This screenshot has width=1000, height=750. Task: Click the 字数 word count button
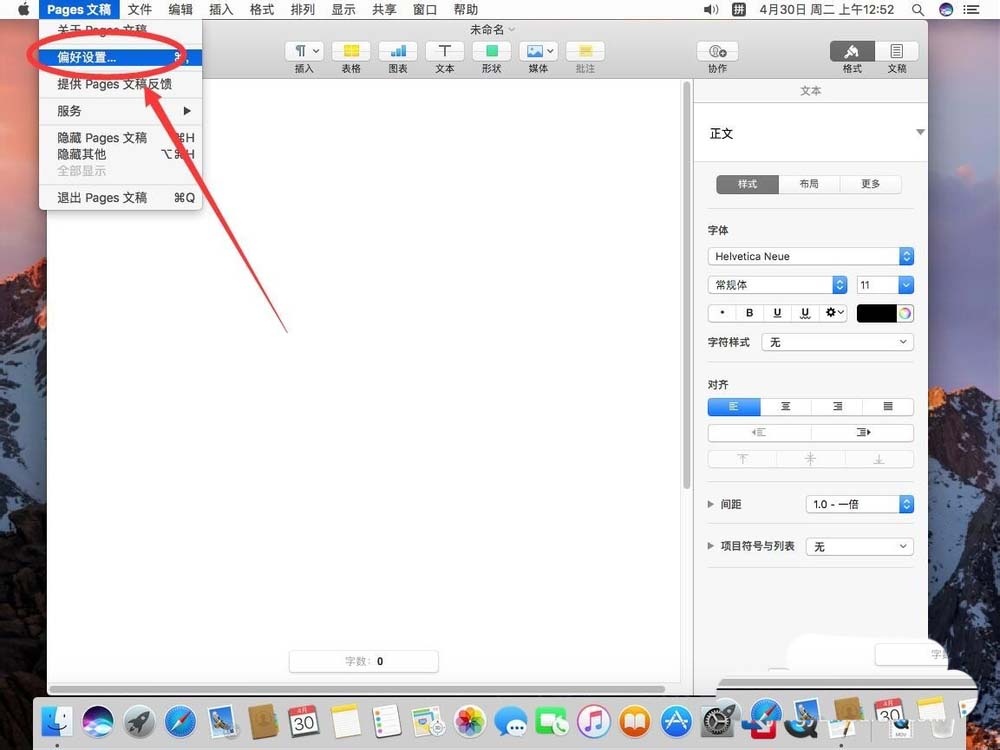(x=363, y=661)
